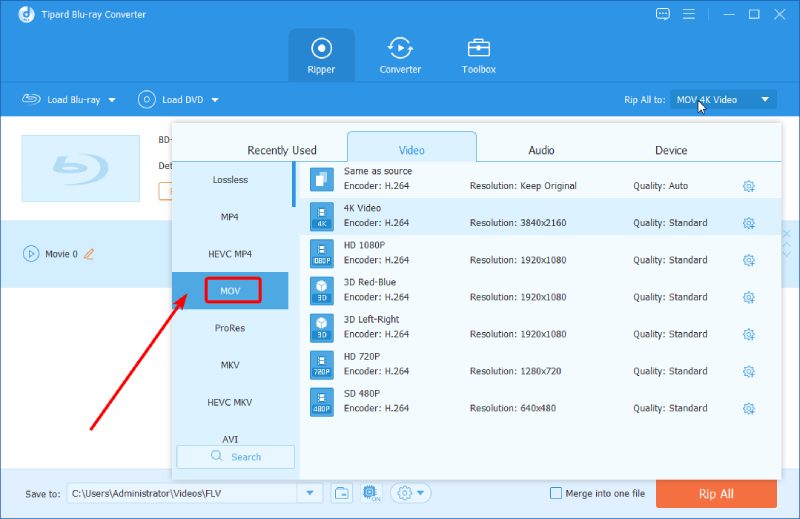
Task: Enable Merge into one file checkbox
Action: click(x=556, y=493)
